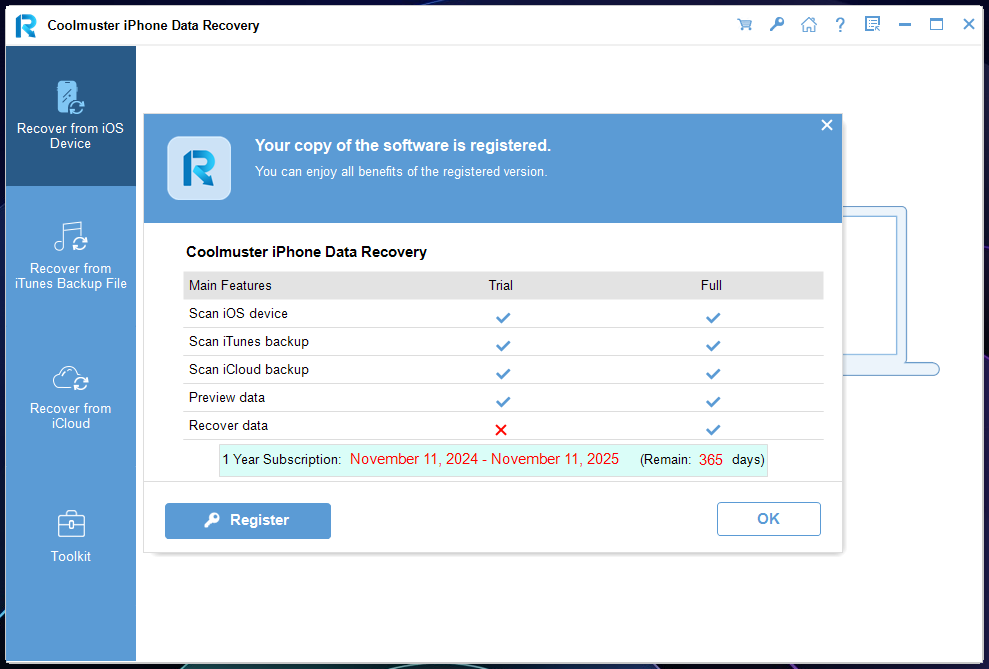
Task: Click the key icon in title bar
Action: coord(776,25)
